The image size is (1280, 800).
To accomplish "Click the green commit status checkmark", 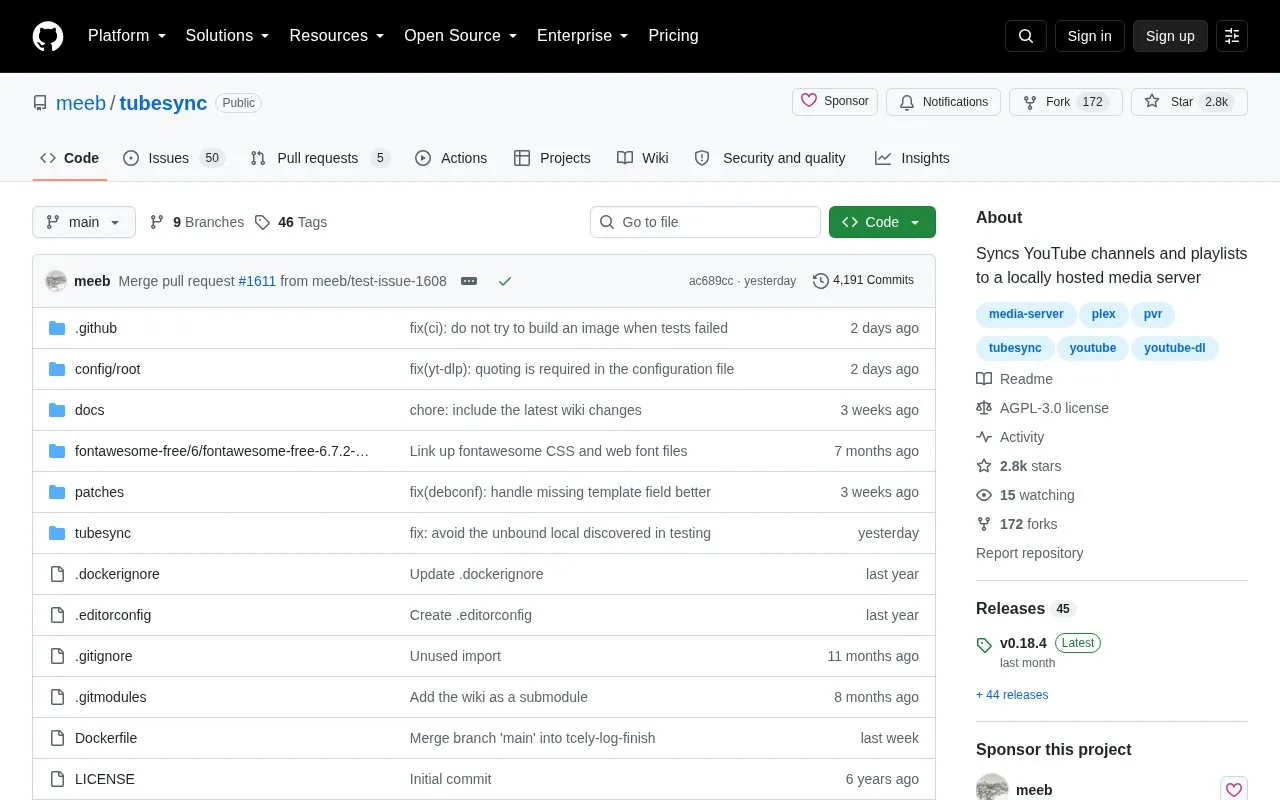I will coord(505,281).
